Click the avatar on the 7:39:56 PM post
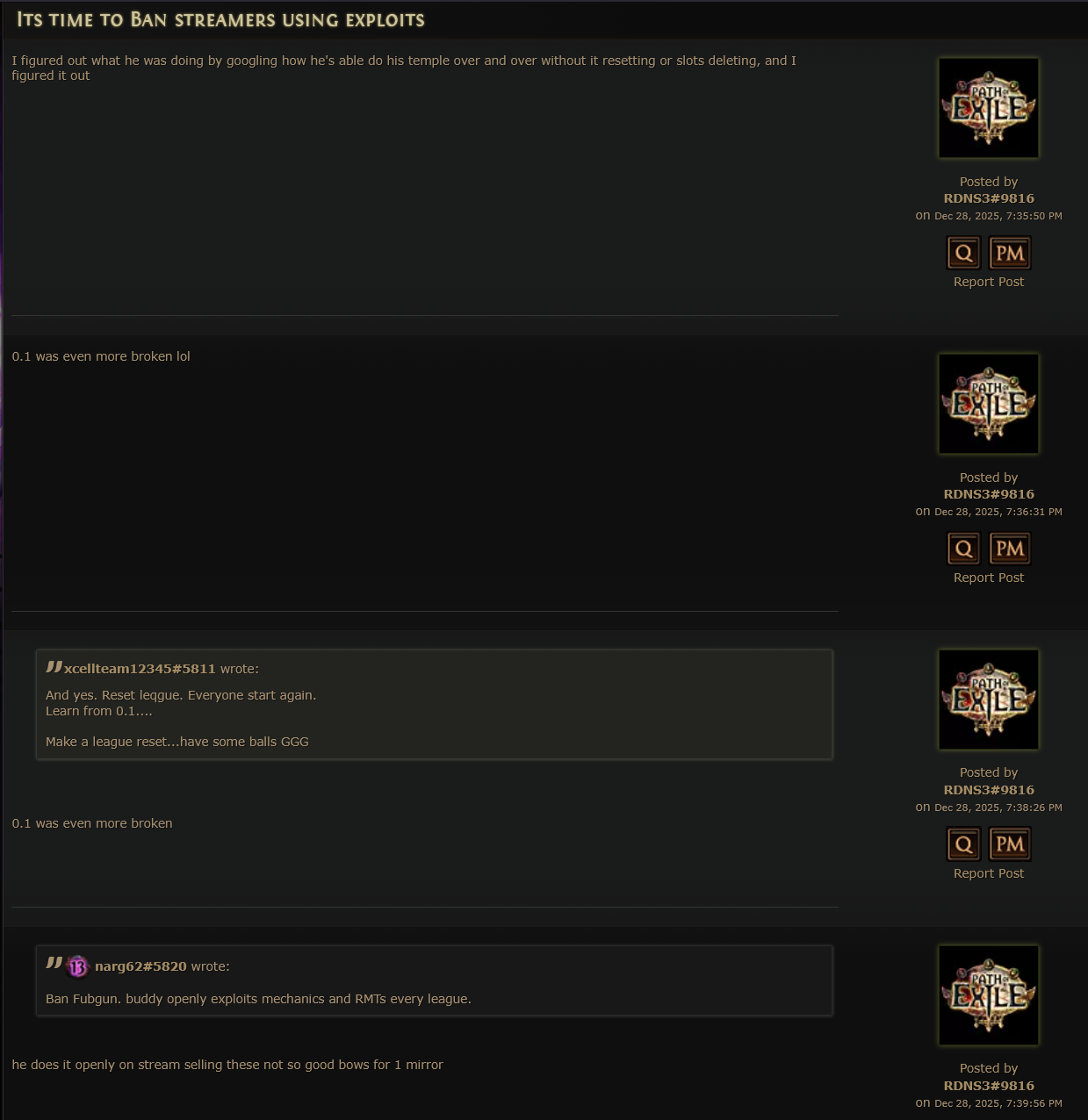The width and height of the screenshot is (1088, 1120). tap(989, 995)
